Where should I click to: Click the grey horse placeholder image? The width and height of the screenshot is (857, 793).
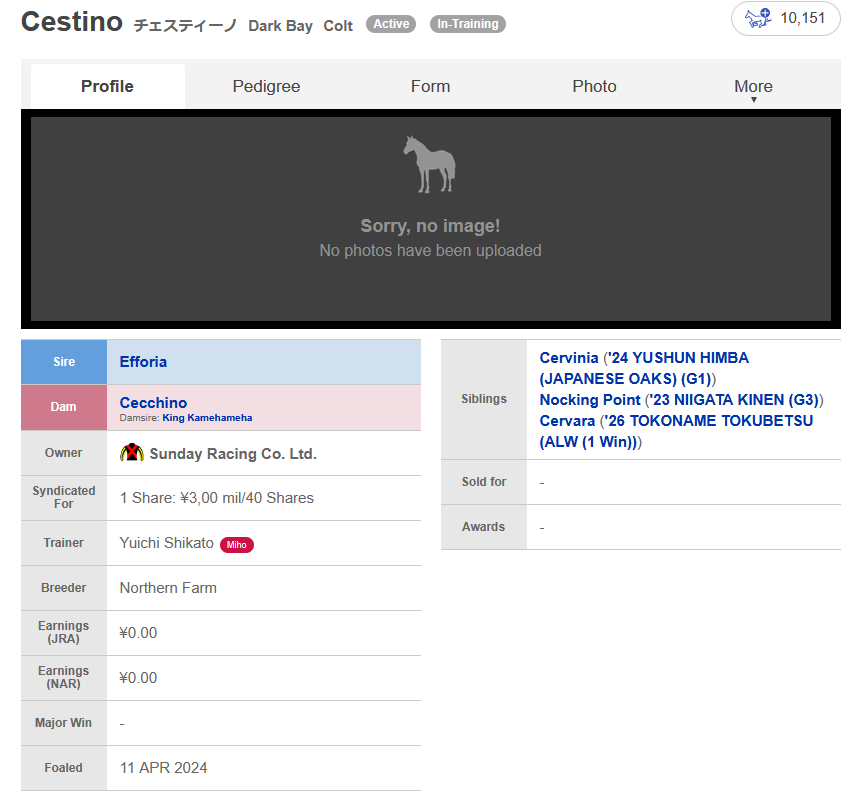(x=430, y=165)
